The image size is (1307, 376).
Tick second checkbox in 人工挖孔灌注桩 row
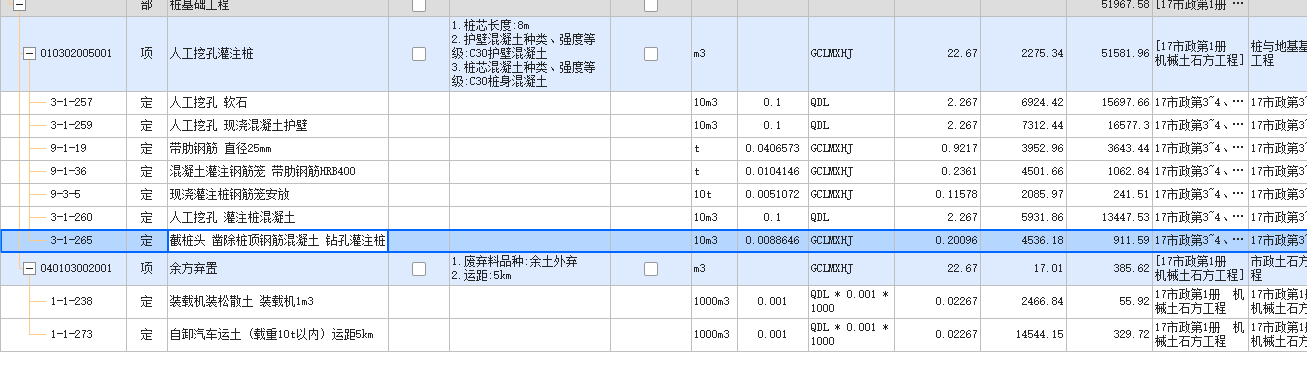point(651,54)
